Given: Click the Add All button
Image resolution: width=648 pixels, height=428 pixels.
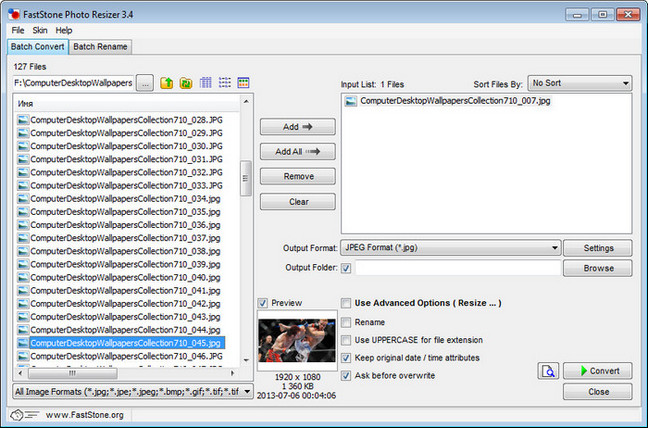Looking at the screenshot, I should pos(298,152).
